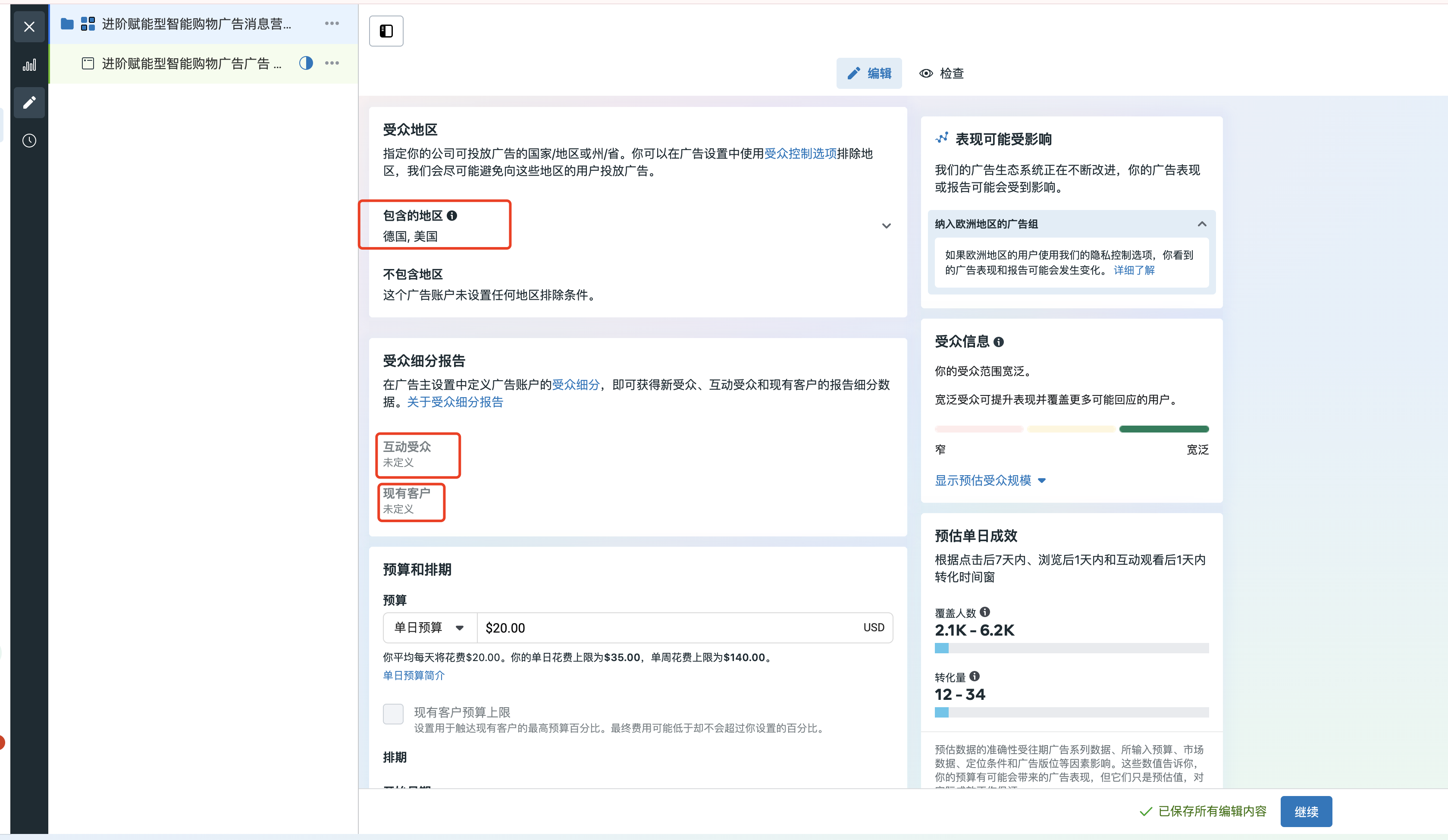Select the pencil edit icon in sidebar
Viewport: 1448px width, 840px height.
coord(29,102)
